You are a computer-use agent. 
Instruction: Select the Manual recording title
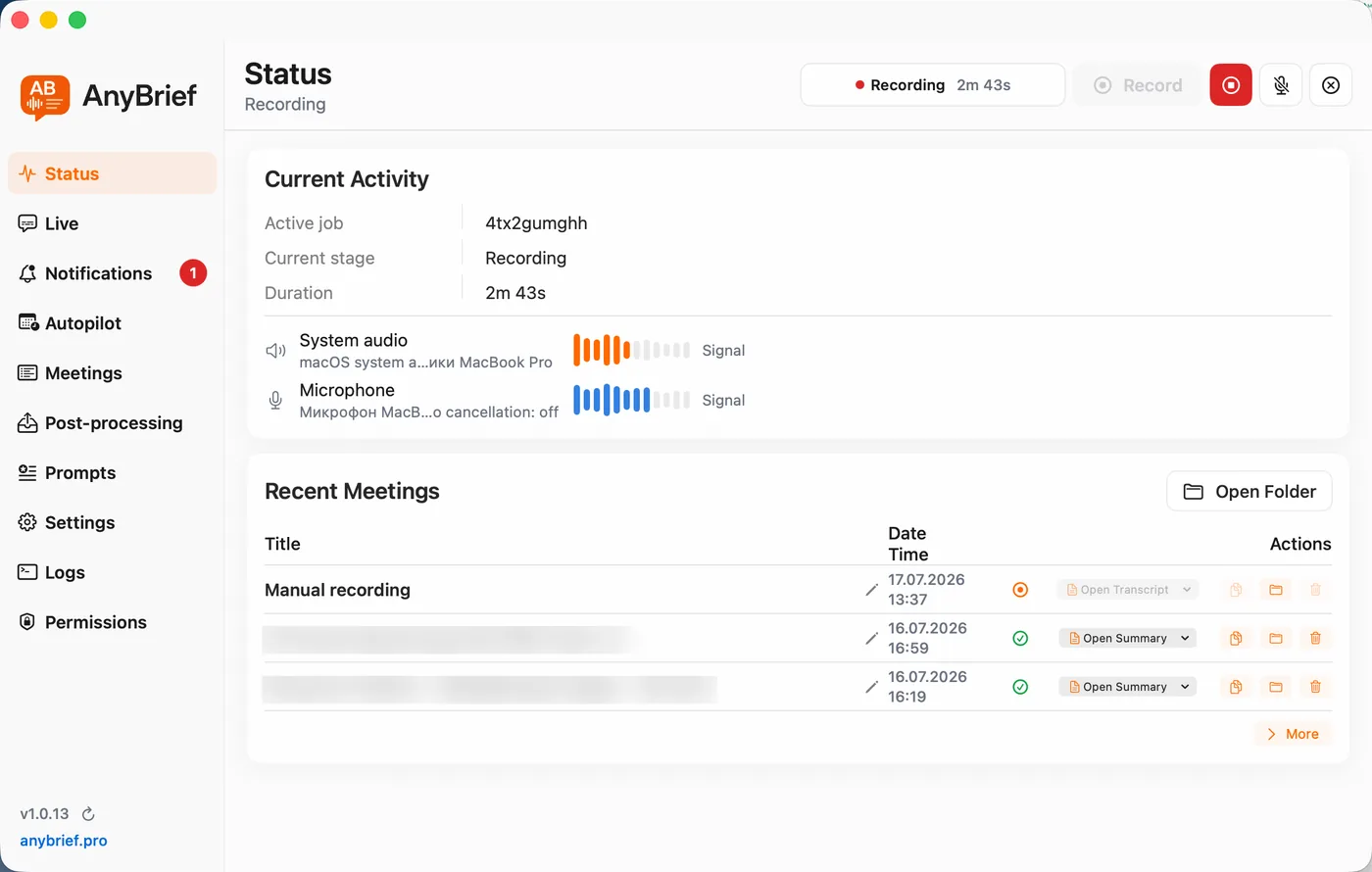[x=337, y=590]
